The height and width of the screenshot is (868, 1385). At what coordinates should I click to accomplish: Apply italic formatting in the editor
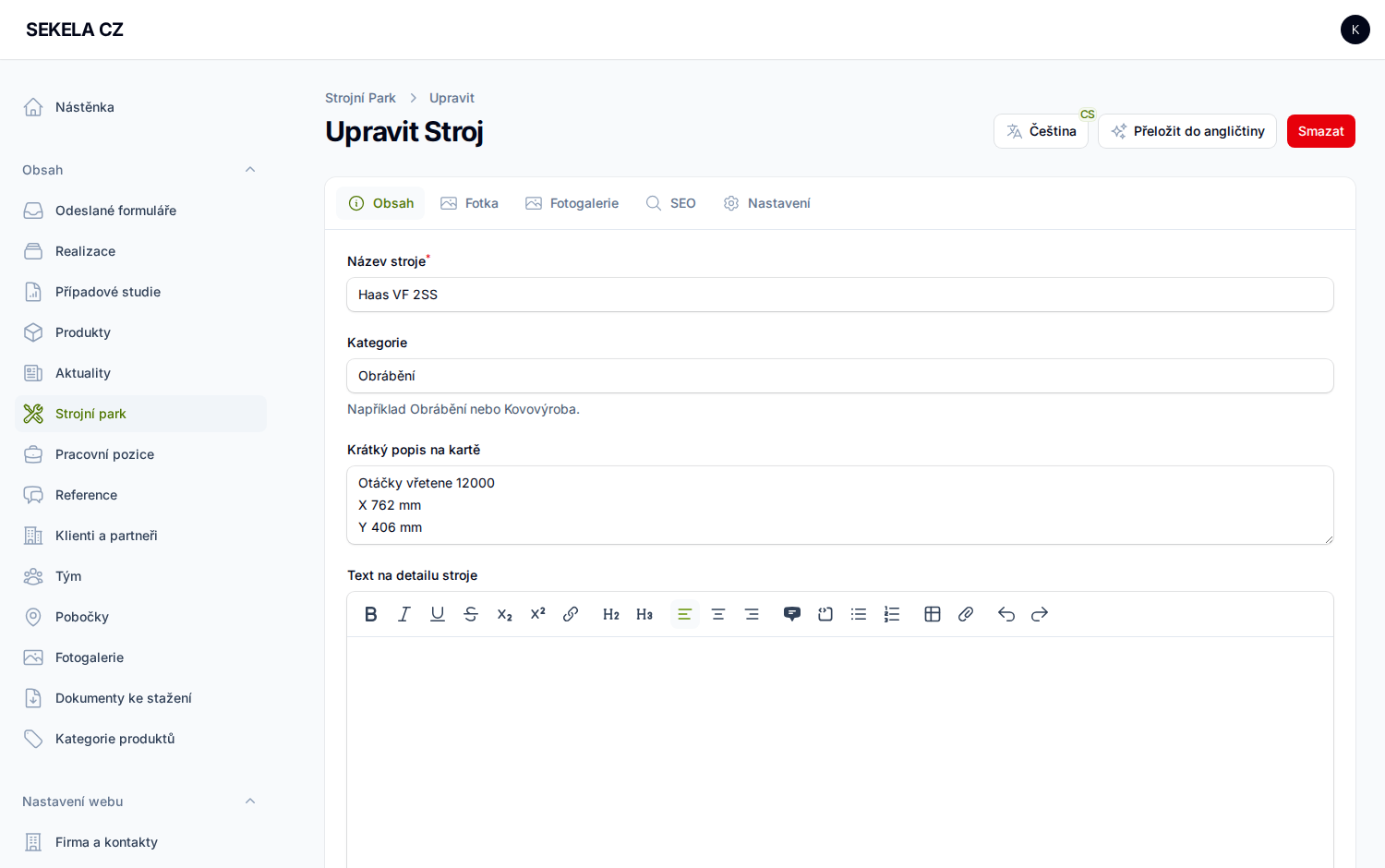coord(404,614)
